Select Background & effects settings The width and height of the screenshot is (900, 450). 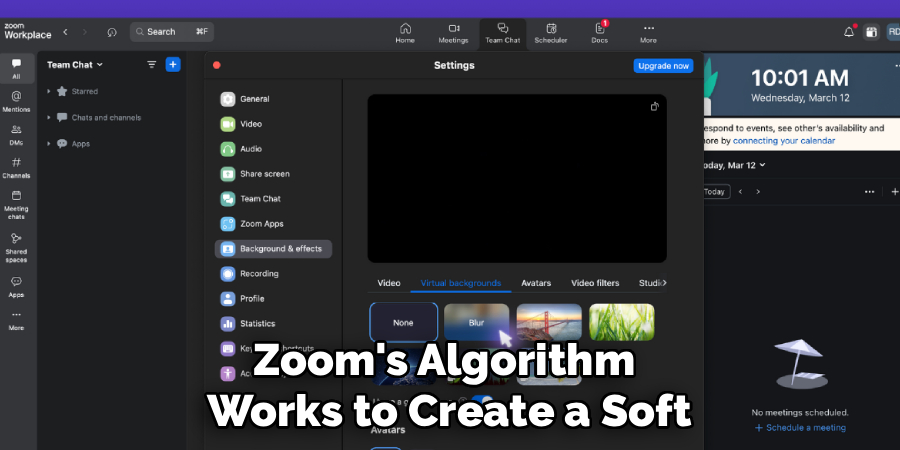[x=273, y=249]
